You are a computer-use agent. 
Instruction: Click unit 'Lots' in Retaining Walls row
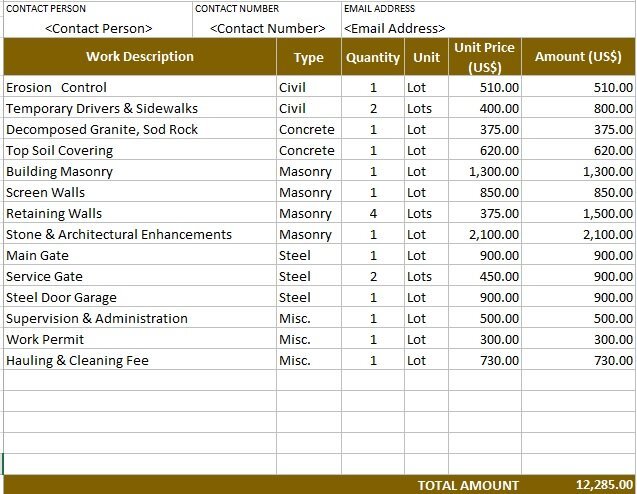point(427,212)
